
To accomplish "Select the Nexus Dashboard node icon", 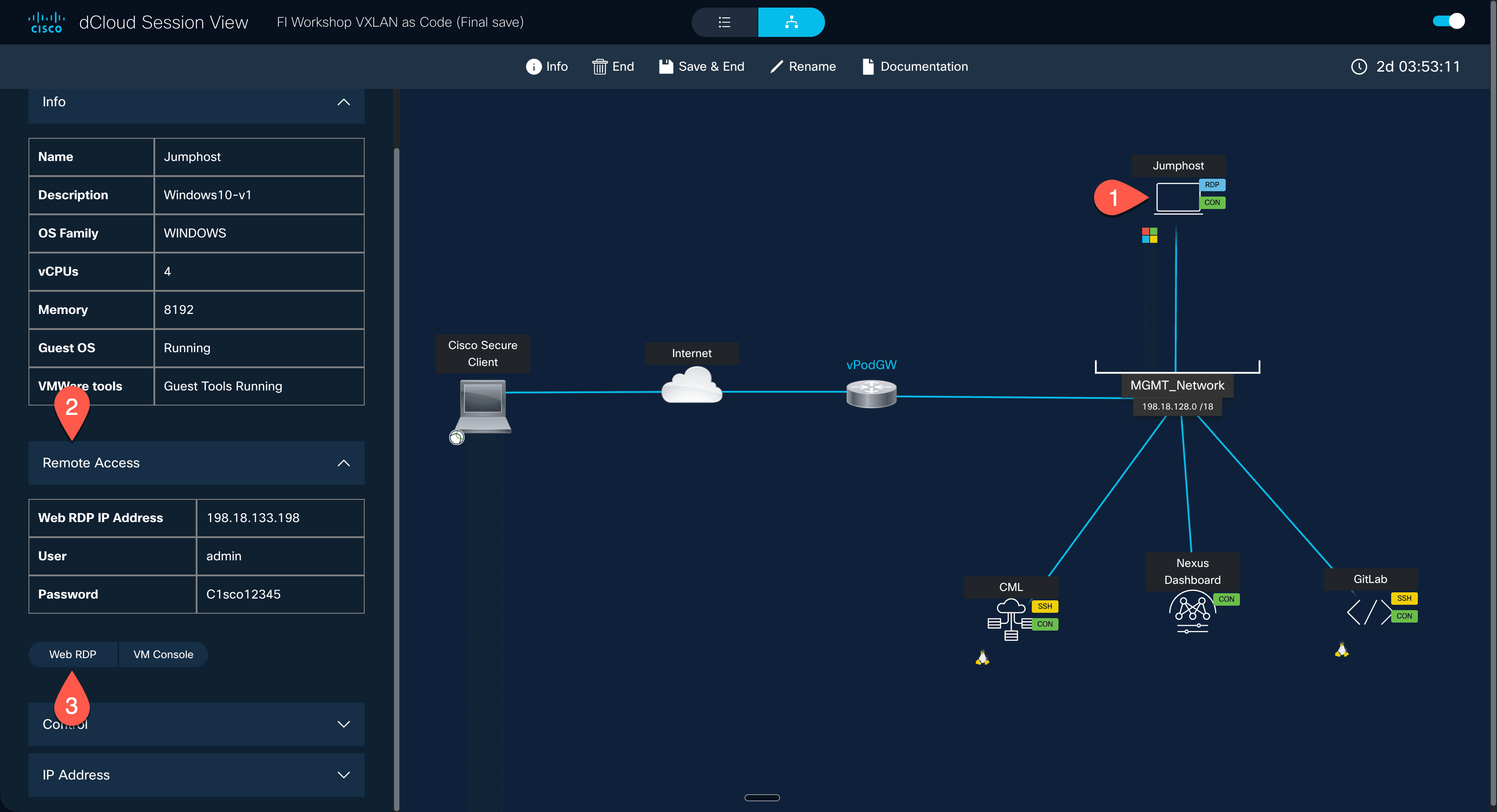I will click(1191, 612).
